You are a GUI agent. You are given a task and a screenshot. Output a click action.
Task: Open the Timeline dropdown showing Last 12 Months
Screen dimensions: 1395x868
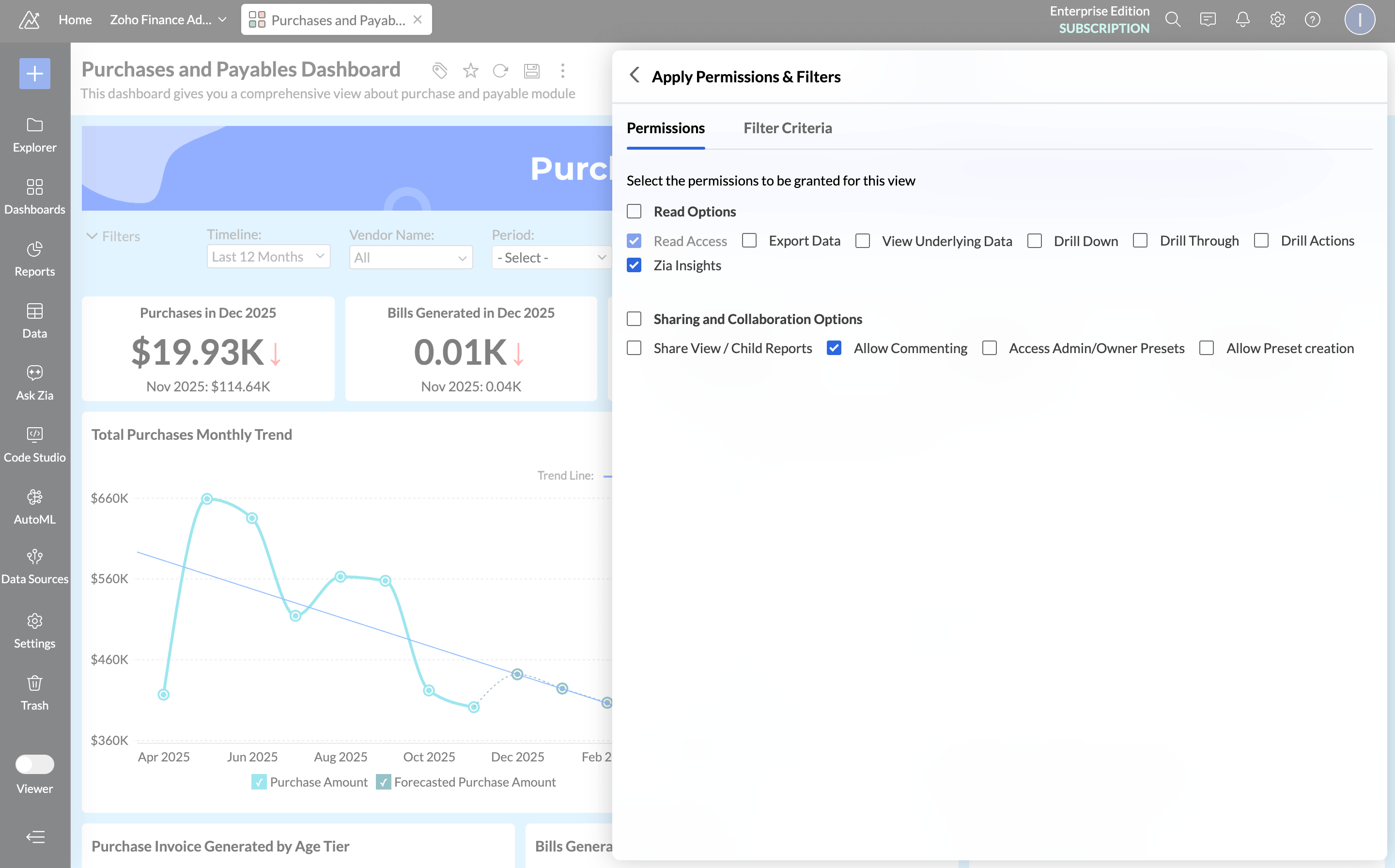pyautogui.click(x=267, y=256)
